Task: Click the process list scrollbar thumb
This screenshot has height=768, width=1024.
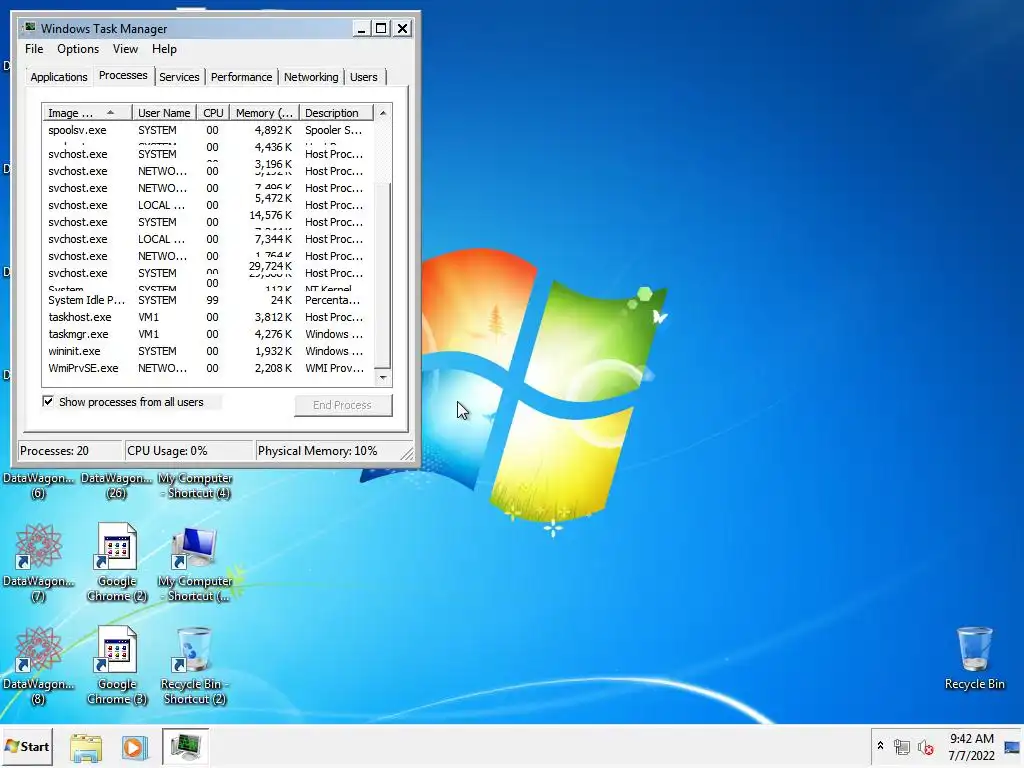Action: pos(383,278)
